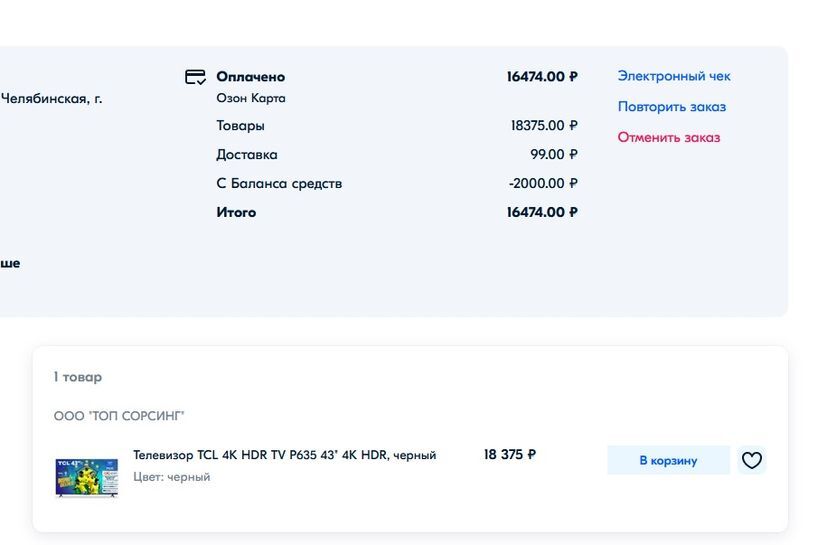The height and width of the screenshot is (545, 818).
Task: Click the Челябинская address text
Action: coord(51,99)
